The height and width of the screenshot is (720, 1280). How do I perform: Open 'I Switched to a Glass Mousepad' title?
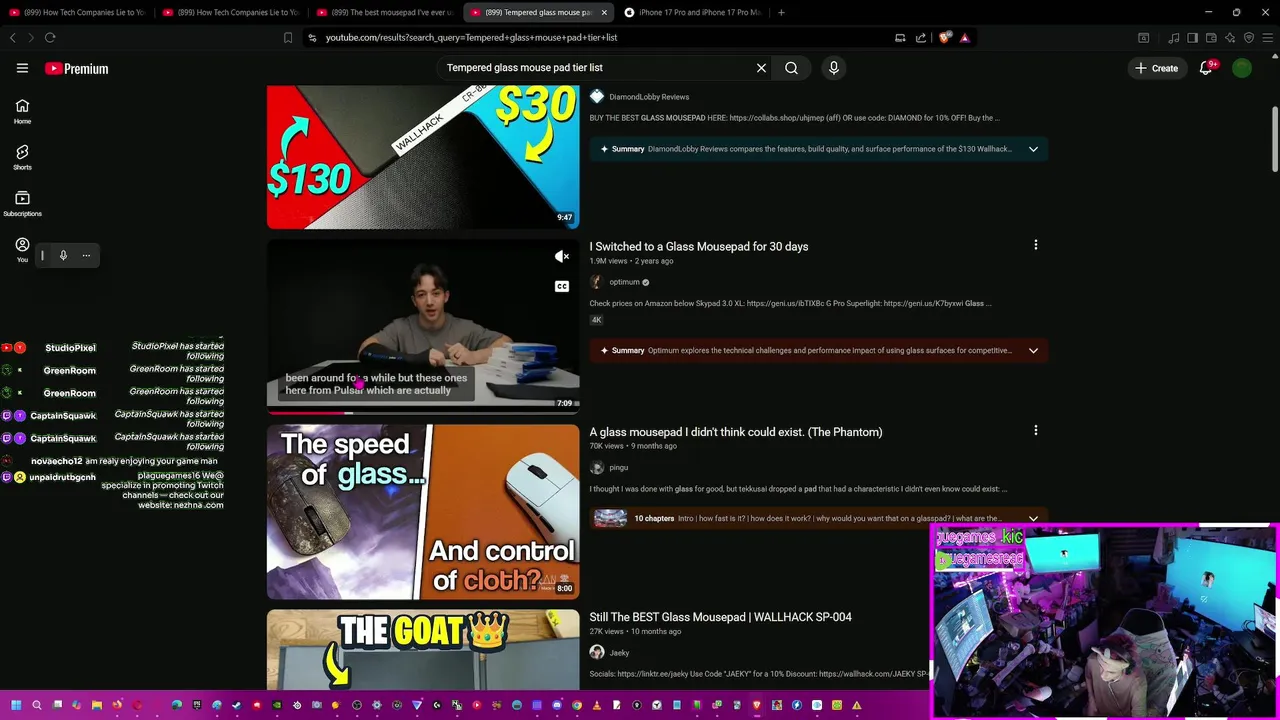(699, 246)
